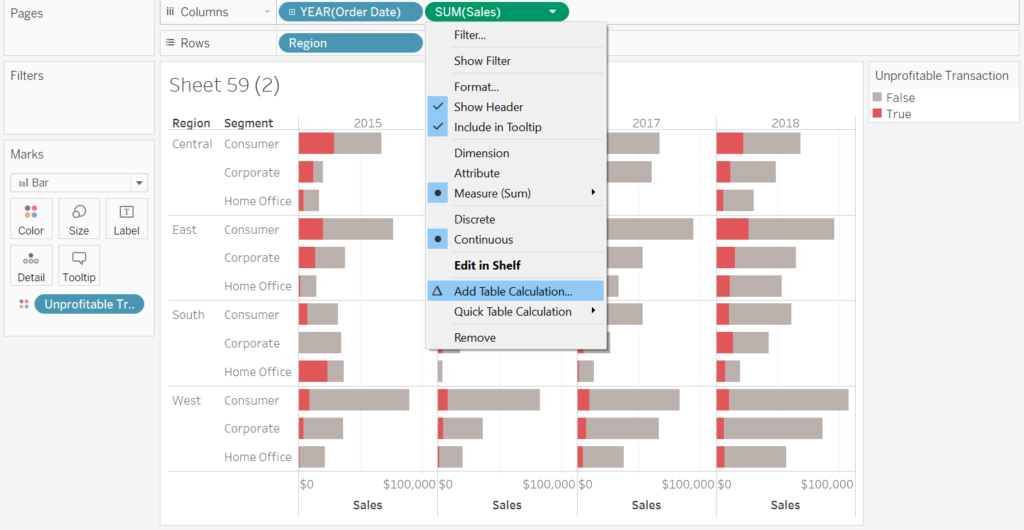1024x530 pixels.
Task: Click the Sheet 59 (2) title
Action: pyautogui.click(x=224, y=86)
